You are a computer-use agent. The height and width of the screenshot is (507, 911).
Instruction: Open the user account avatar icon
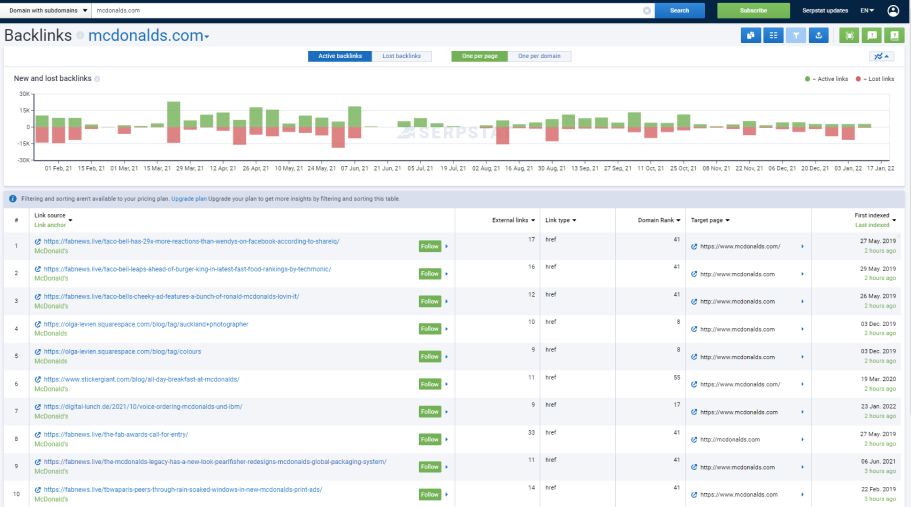point(893,10)
